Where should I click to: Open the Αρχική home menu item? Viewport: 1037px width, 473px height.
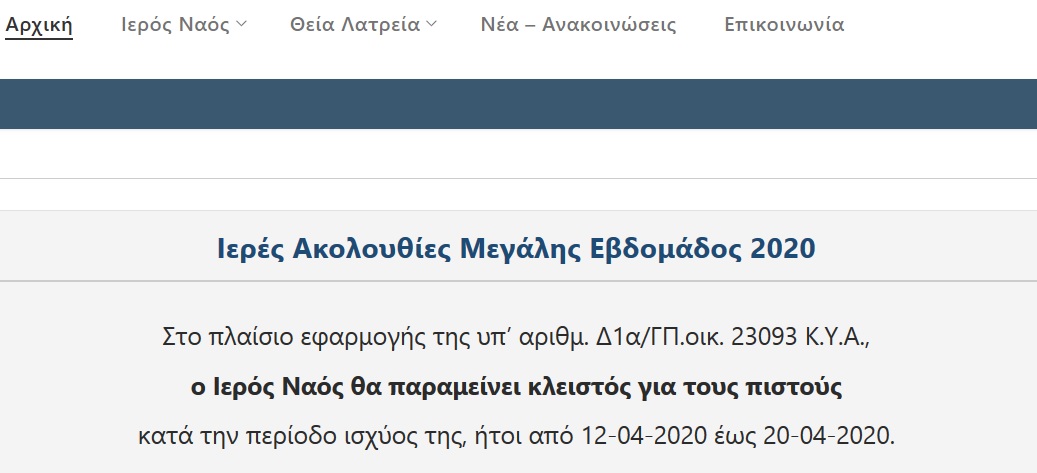click(39, 25)
